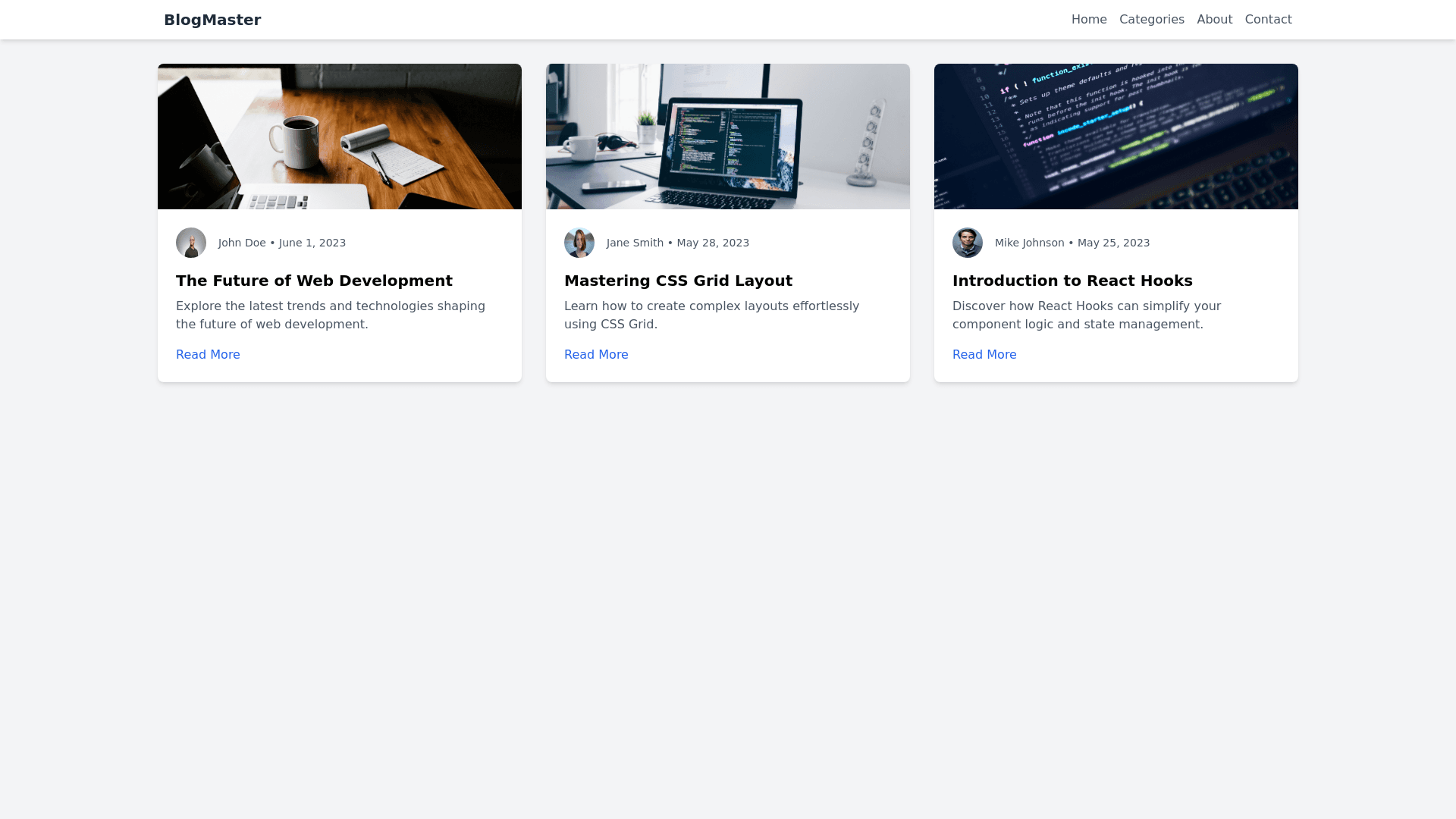Select the author name Jane Smith

pos(635,243)
